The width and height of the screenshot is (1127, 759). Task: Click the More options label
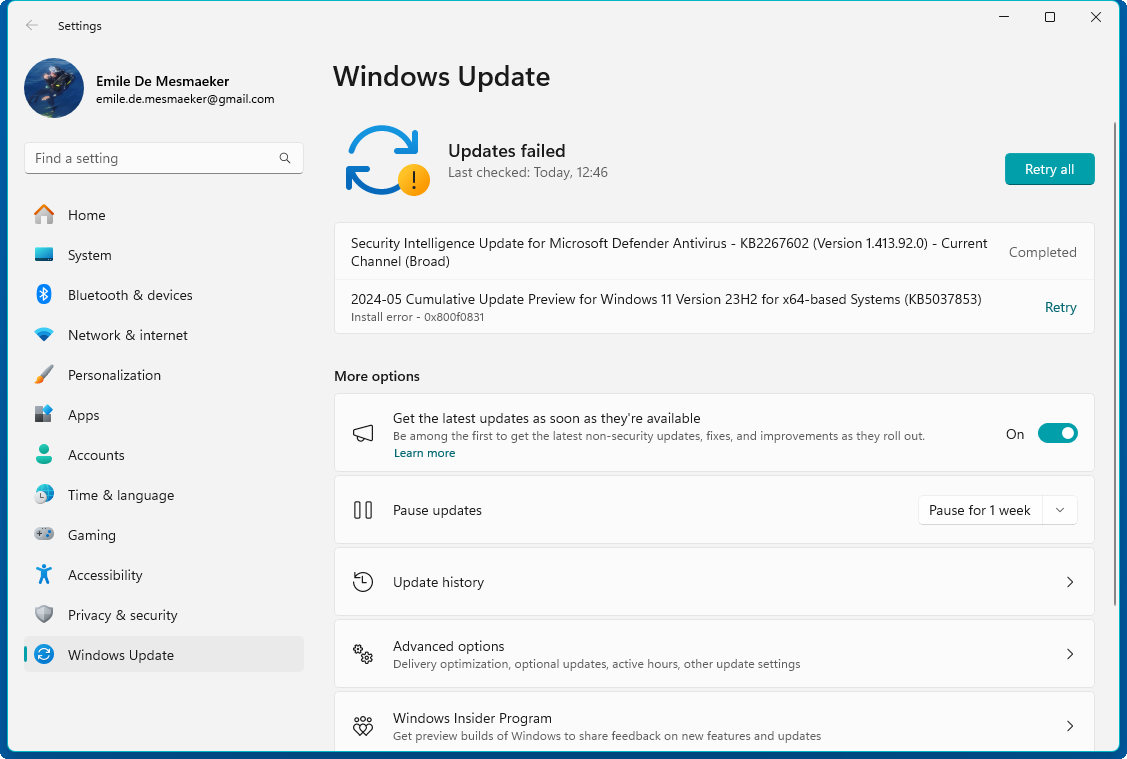[x=377, y=376]
